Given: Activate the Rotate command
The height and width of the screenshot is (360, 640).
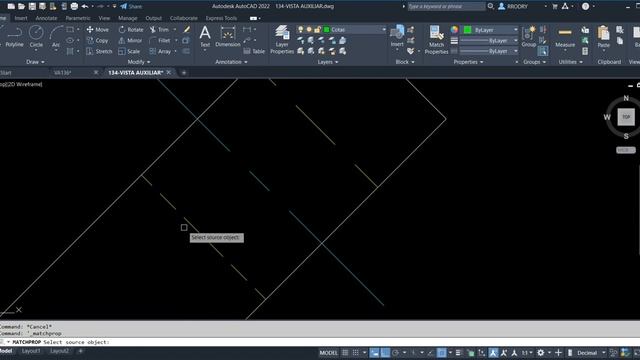Looking at the screenshot, I should [131, 29].
